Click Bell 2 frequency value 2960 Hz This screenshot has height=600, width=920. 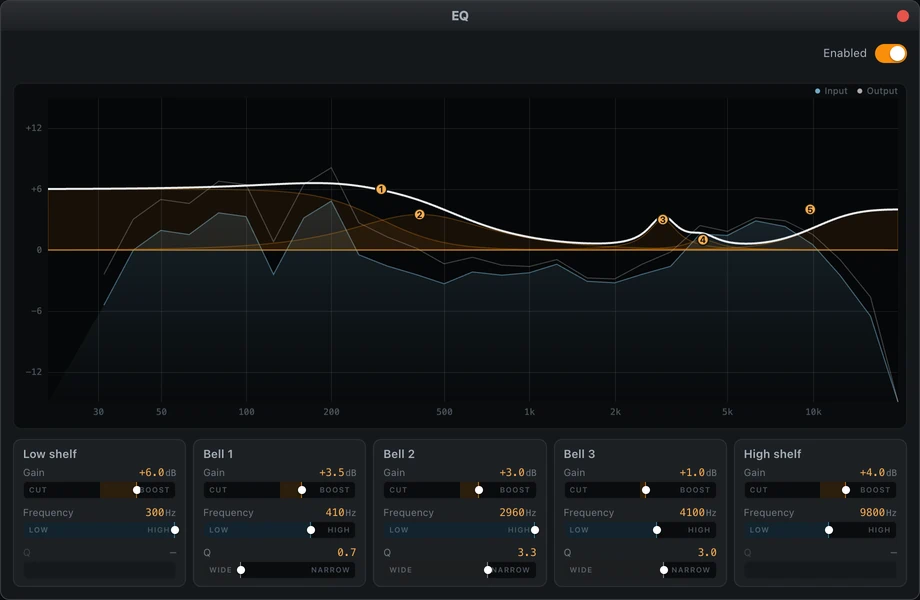(x=518, y=512)
